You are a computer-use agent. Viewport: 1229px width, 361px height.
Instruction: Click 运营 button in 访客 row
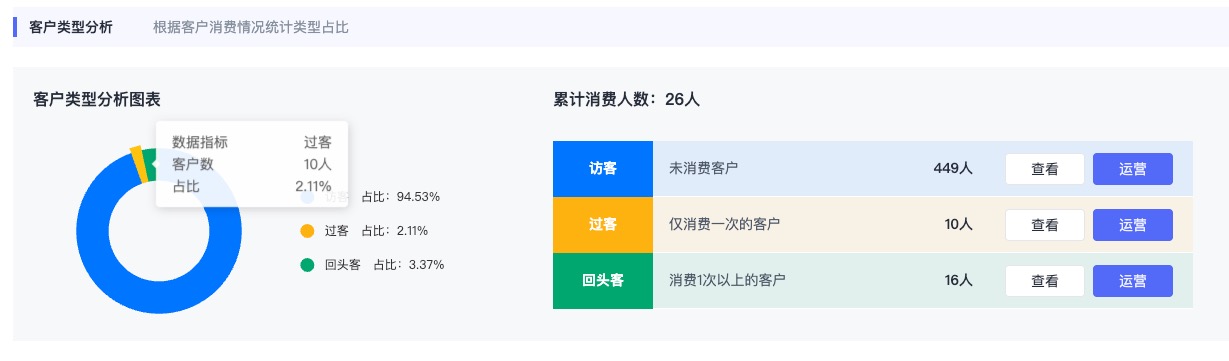(1132, 169)
